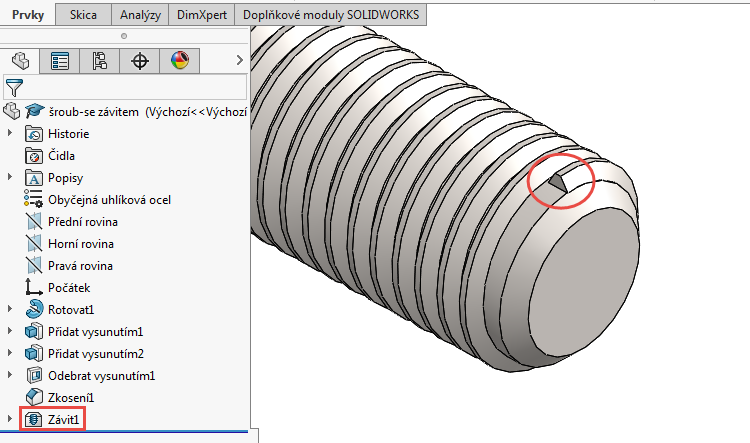Select the Přidat vysunutím1 feature
Image resolution: width=750 pixels, height=443 pixels.
click(96, 332)
